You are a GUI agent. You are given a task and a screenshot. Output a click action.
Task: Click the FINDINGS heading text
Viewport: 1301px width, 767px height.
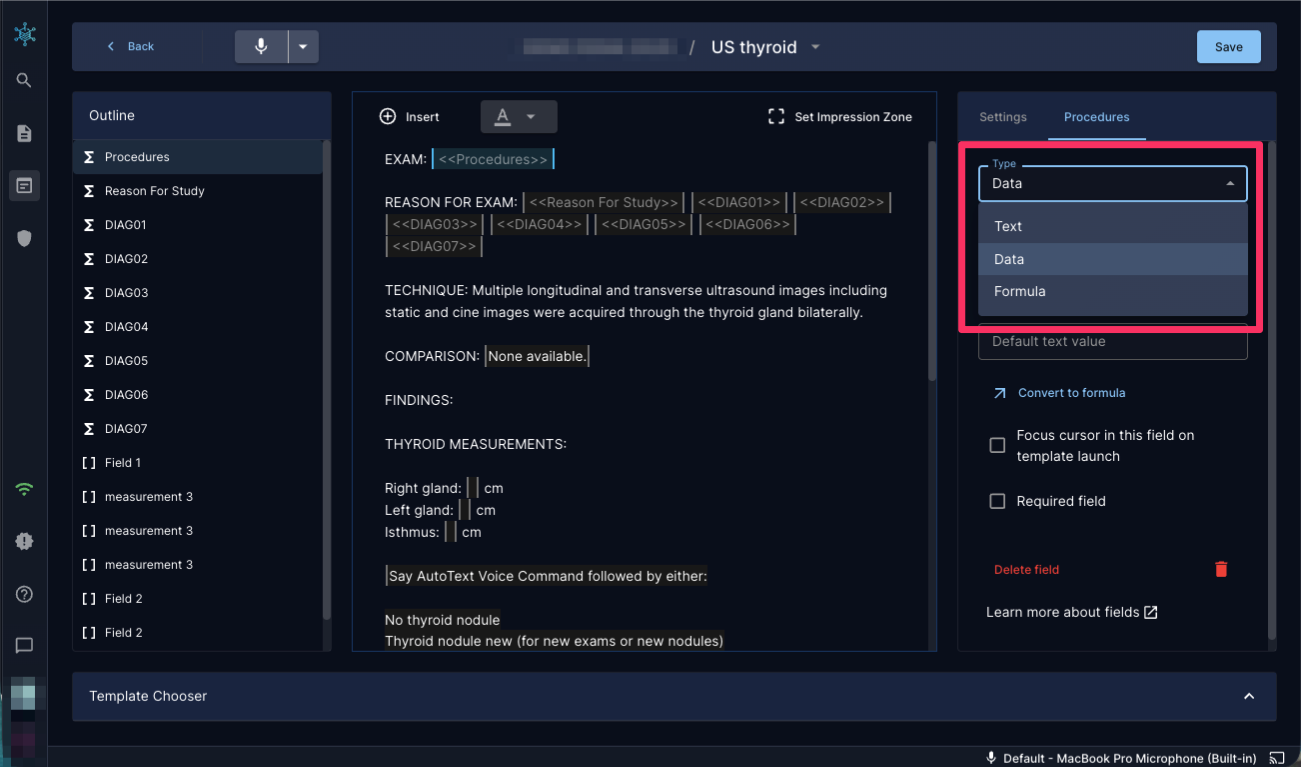tap(419, 400)
